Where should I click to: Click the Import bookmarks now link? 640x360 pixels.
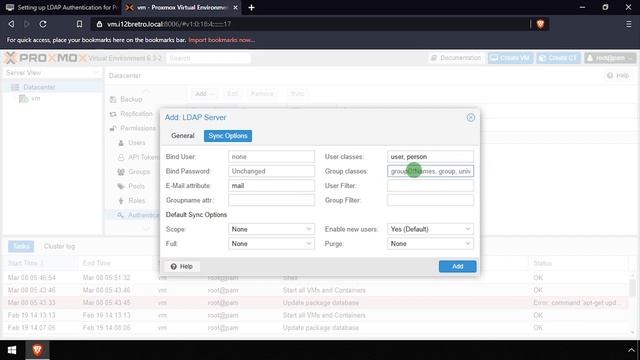click(x=222, y=40)
